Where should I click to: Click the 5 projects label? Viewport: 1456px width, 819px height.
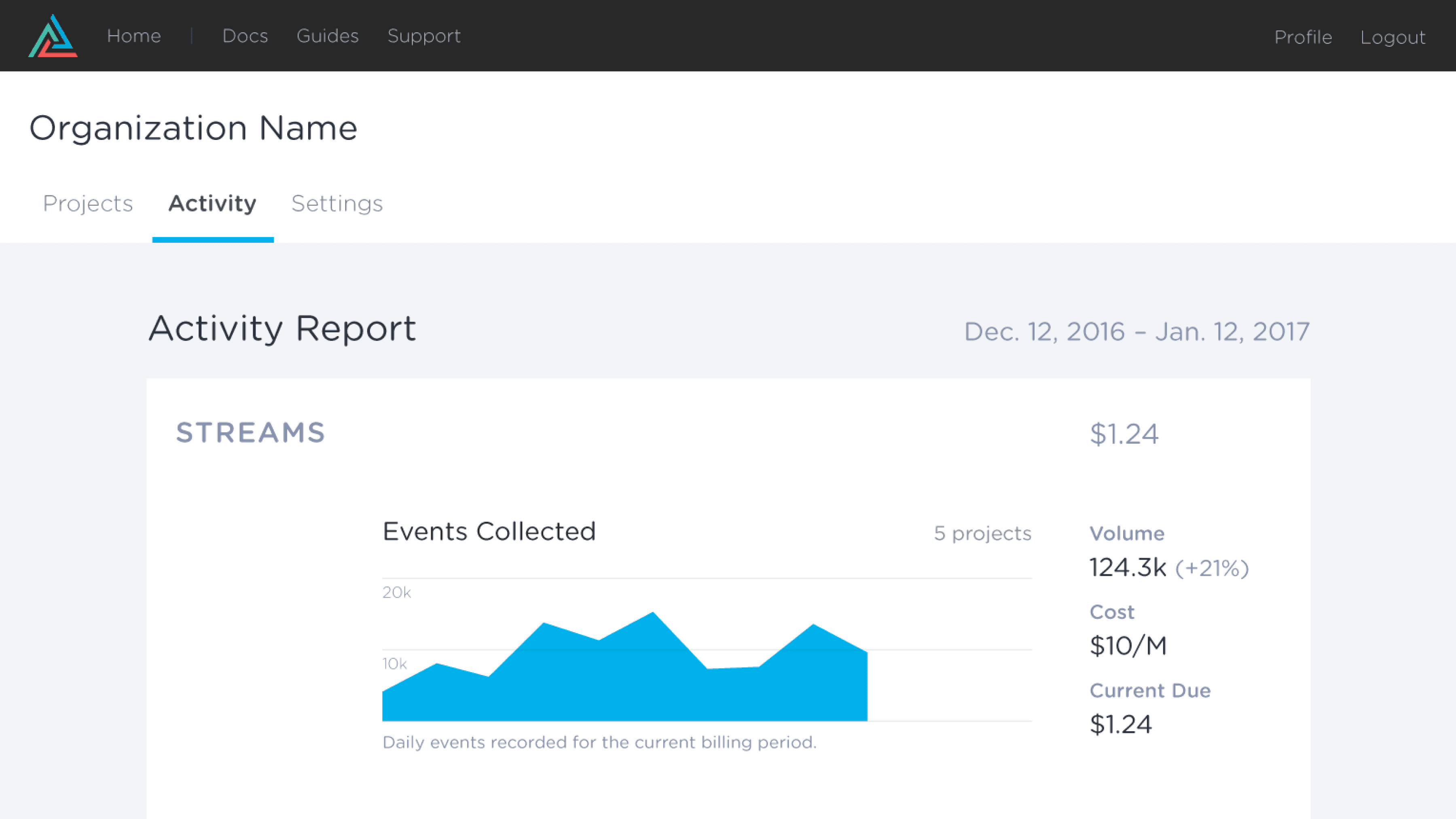(982, 533)
